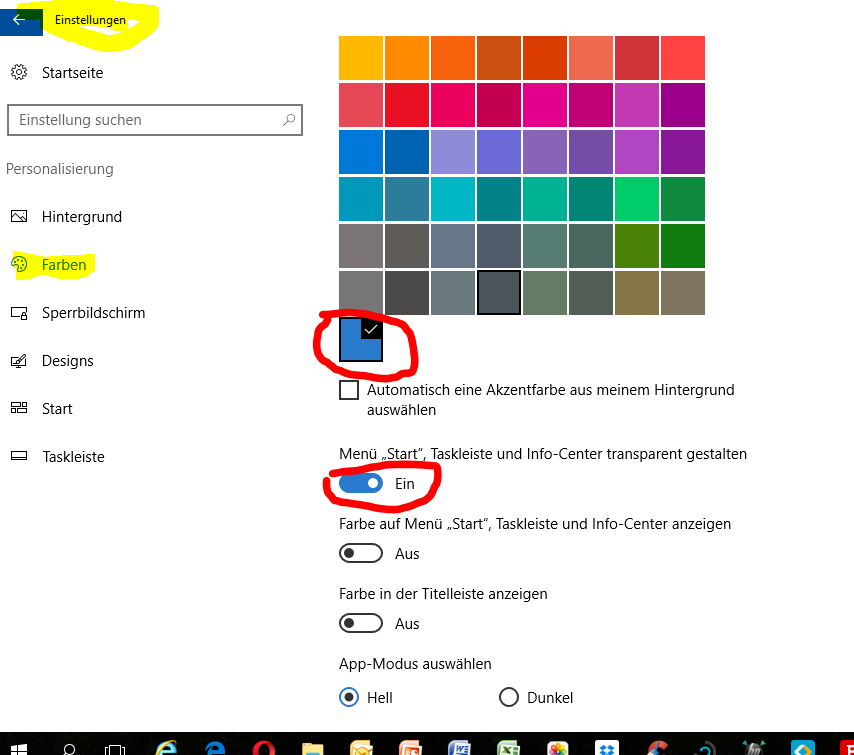
Task: Click the taskbar search icon
Action: 69,748
